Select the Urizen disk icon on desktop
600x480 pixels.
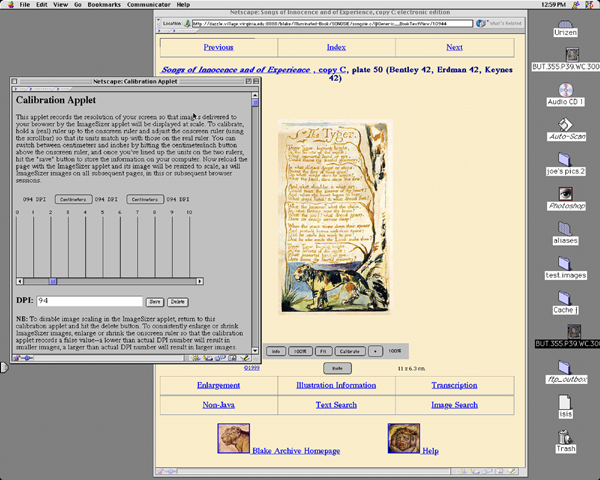click(x=565, y=29)
